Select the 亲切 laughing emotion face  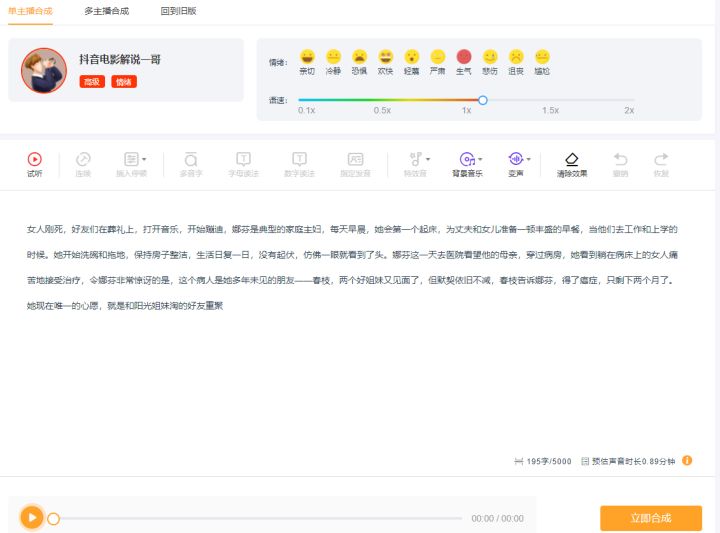(307, 57)
